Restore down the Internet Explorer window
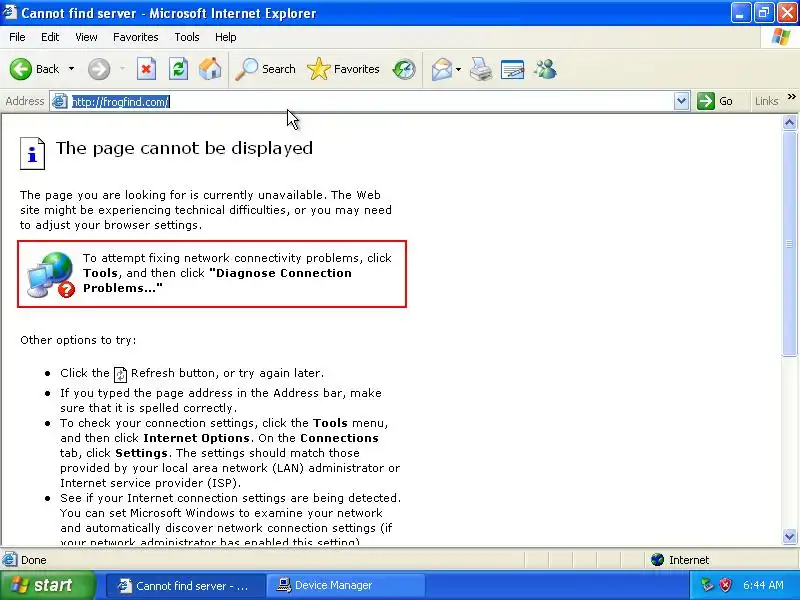Viewport: 800px width, 600px height. point(763,13)
